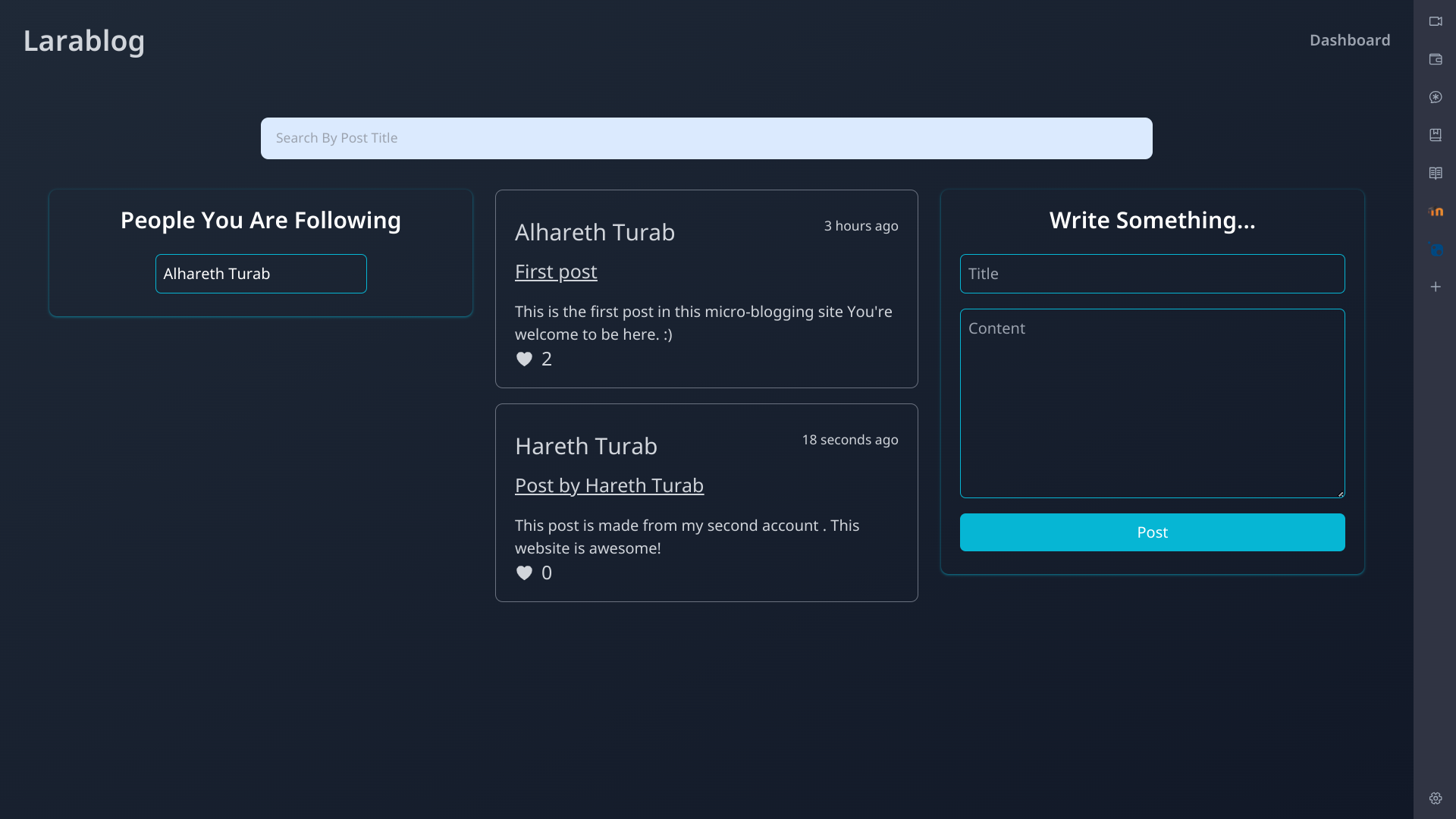The height and width of the screenshot is (819, 1456).
Task: Click into the Content textarea
Action: click(1152, 403)
